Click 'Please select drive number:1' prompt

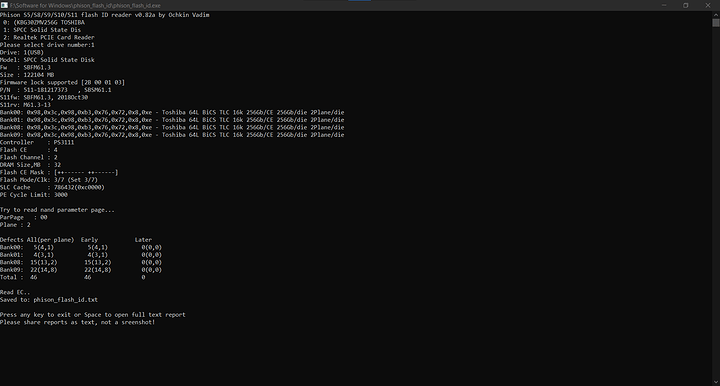tap(47, 45)
